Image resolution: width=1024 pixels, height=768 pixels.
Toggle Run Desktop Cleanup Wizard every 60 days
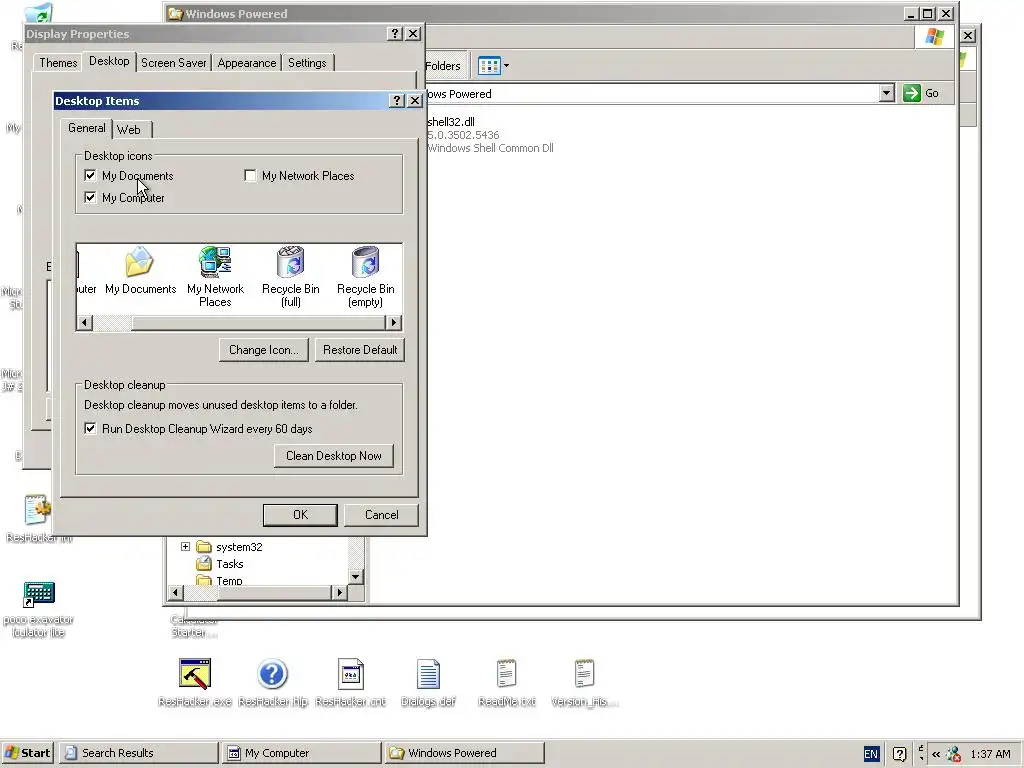point(90,428)
